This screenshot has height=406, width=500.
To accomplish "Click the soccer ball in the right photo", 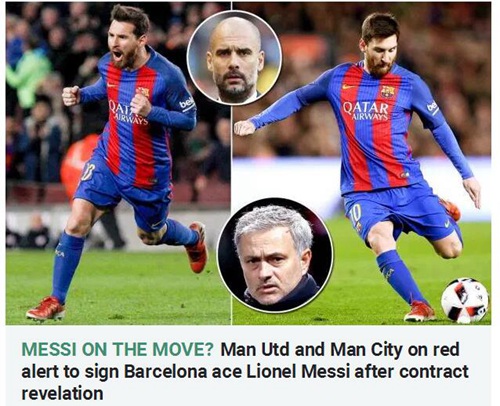I will tap(465, 300).
